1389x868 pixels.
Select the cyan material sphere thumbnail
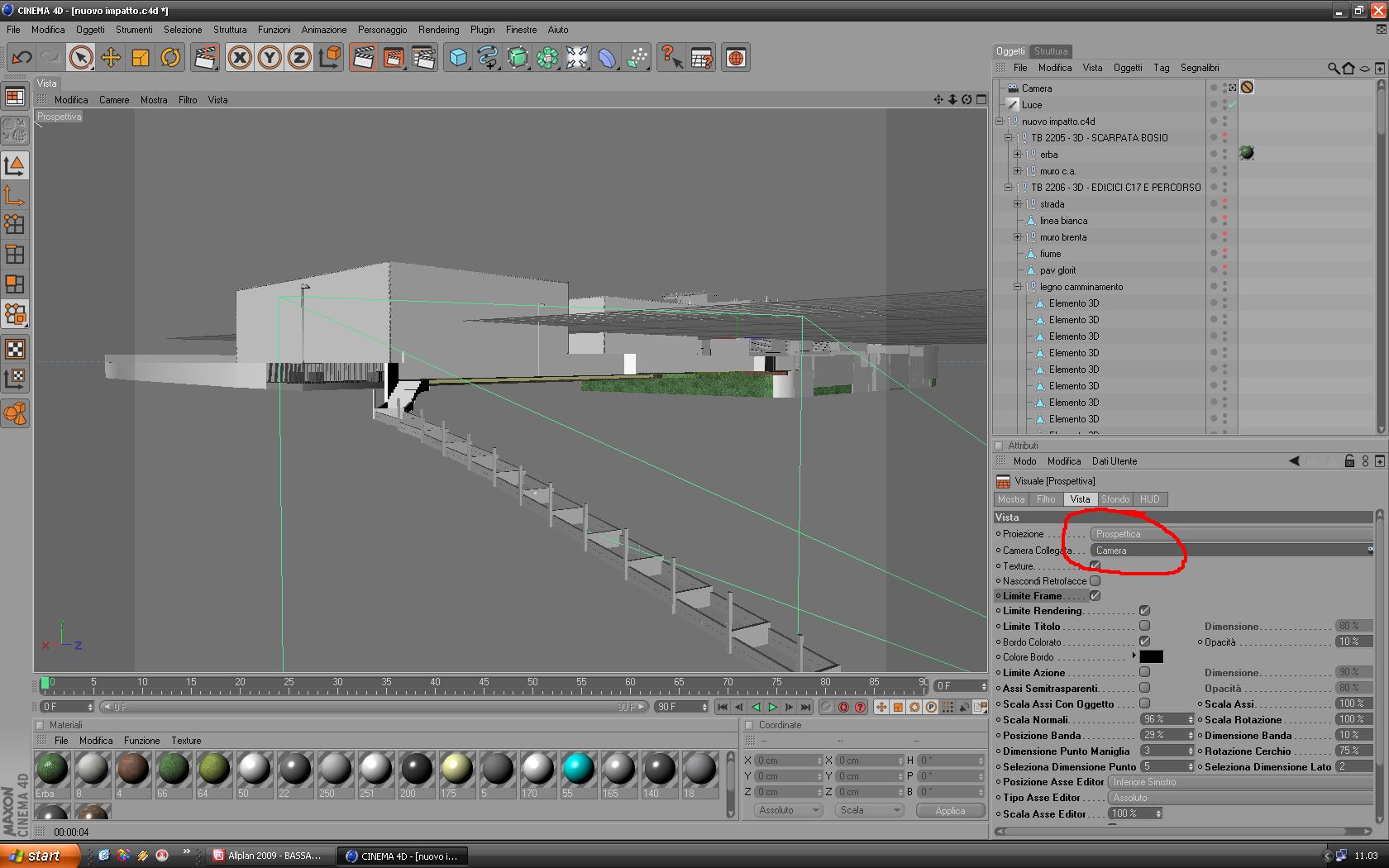pos(578,769)
